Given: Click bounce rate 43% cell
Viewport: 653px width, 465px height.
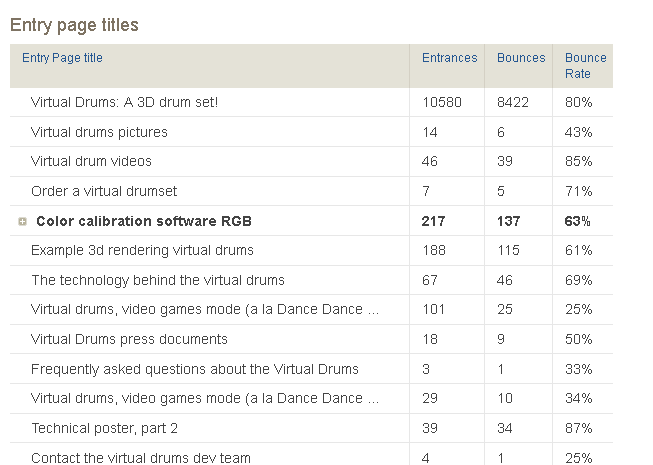Looking at the screenshot, I should [x=578, y=132].
